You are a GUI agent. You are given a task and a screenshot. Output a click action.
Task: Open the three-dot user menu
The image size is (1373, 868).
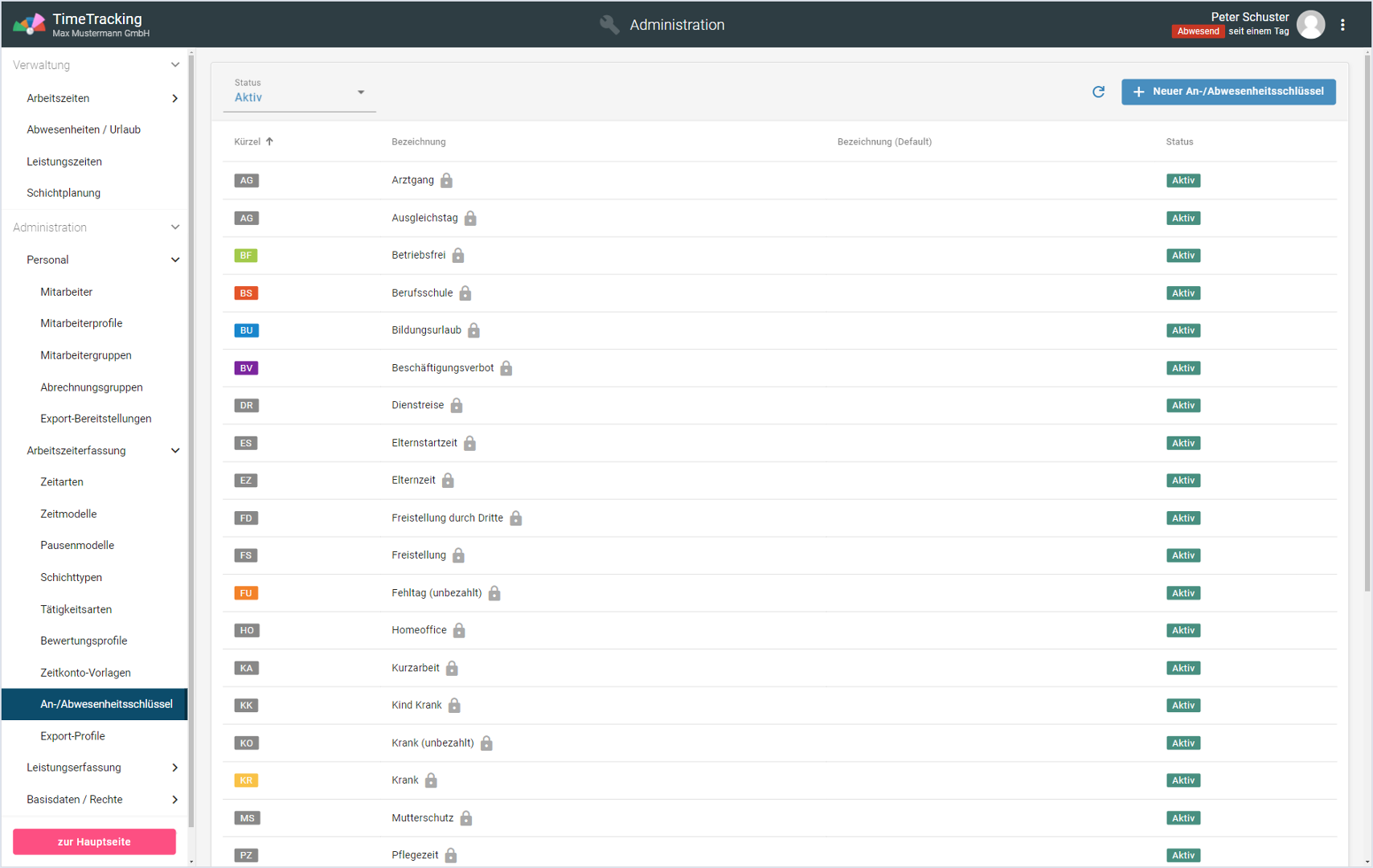(x=1342, y=25)
